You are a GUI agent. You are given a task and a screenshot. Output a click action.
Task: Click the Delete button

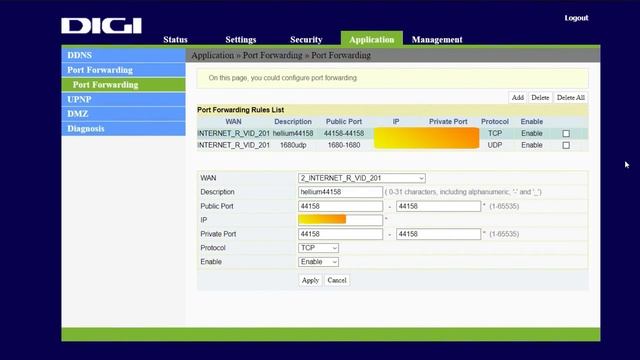540,98
